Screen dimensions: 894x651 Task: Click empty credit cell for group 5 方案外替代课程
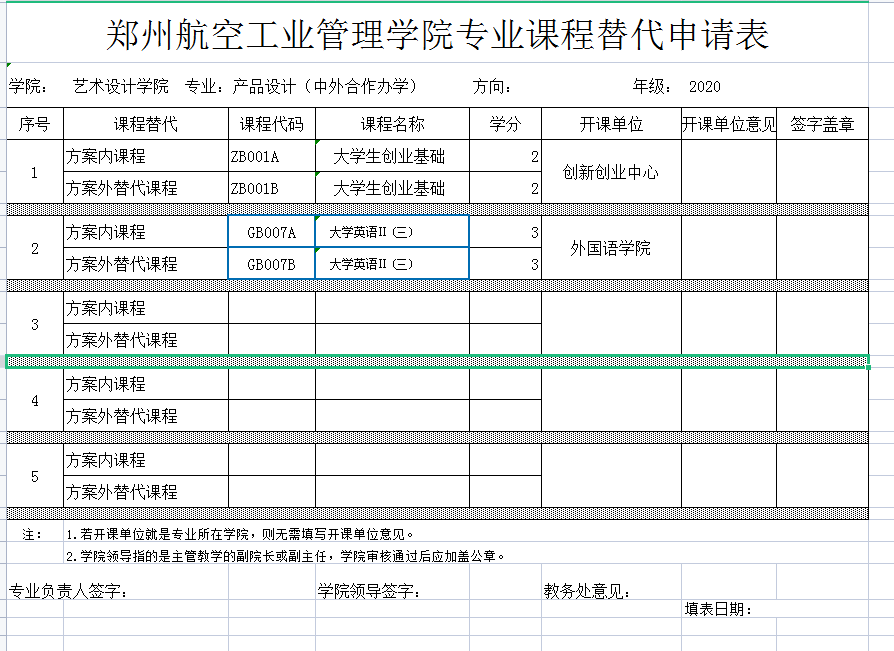[505, 491]
